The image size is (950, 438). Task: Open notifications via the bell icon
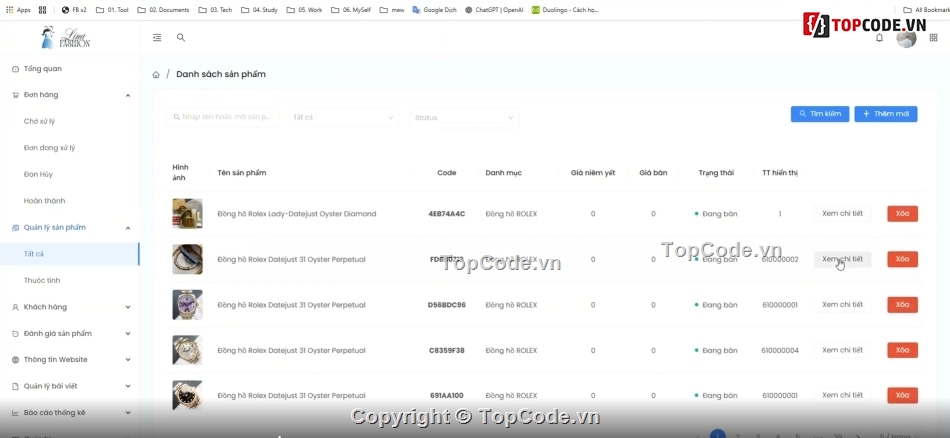point(880,38)
